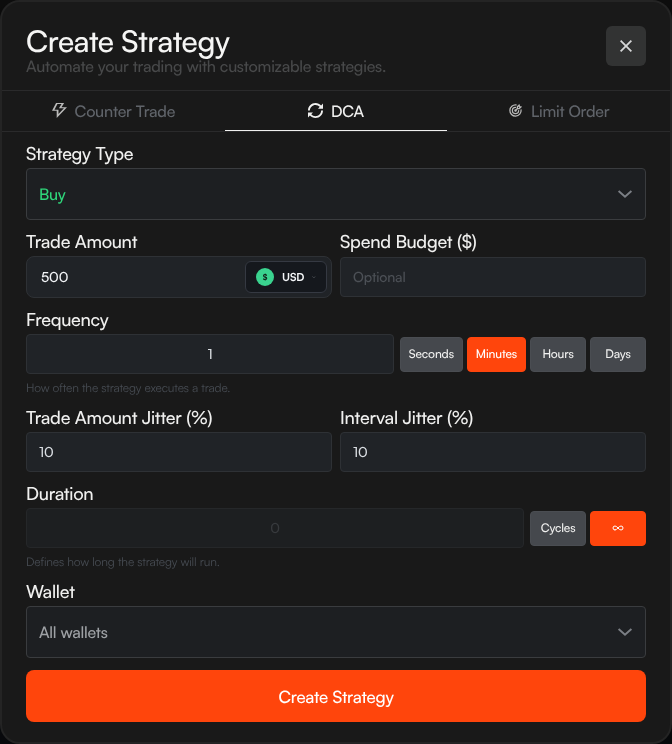
Task: Click the DCA refresh arrows icon
Action: (315, 111)
